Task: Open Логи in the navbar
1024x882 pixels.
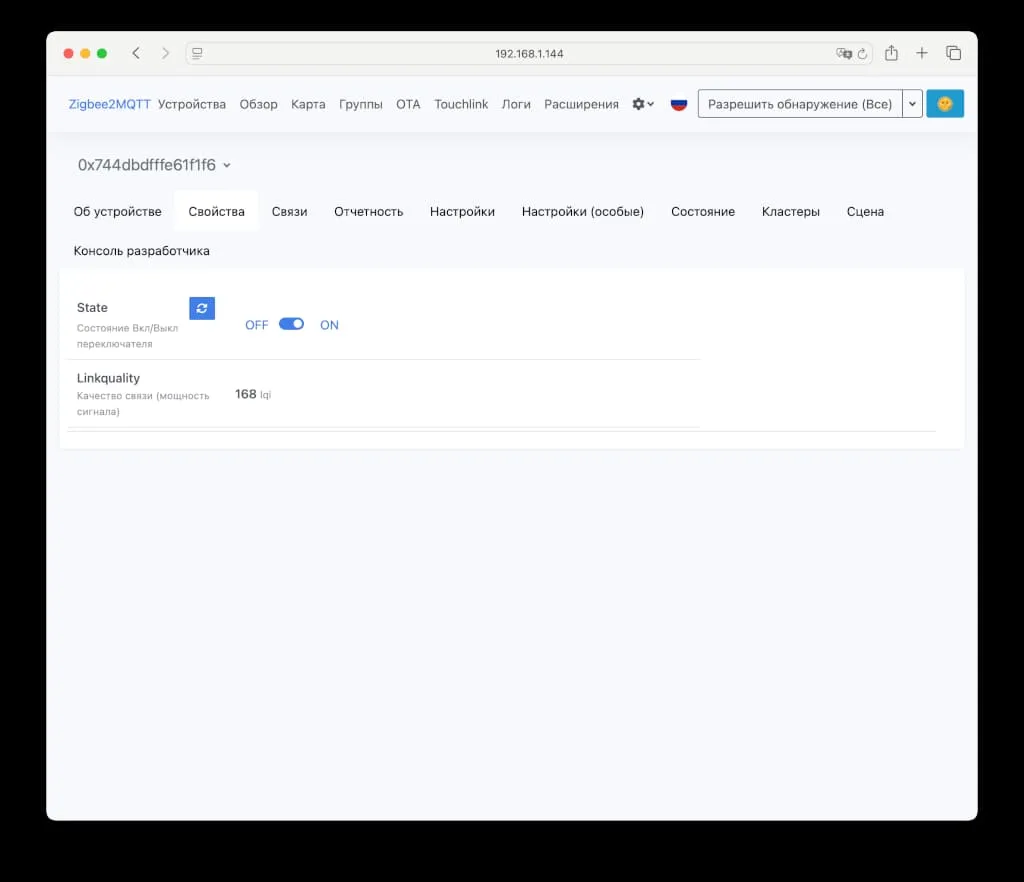Action: click(516, 104)
